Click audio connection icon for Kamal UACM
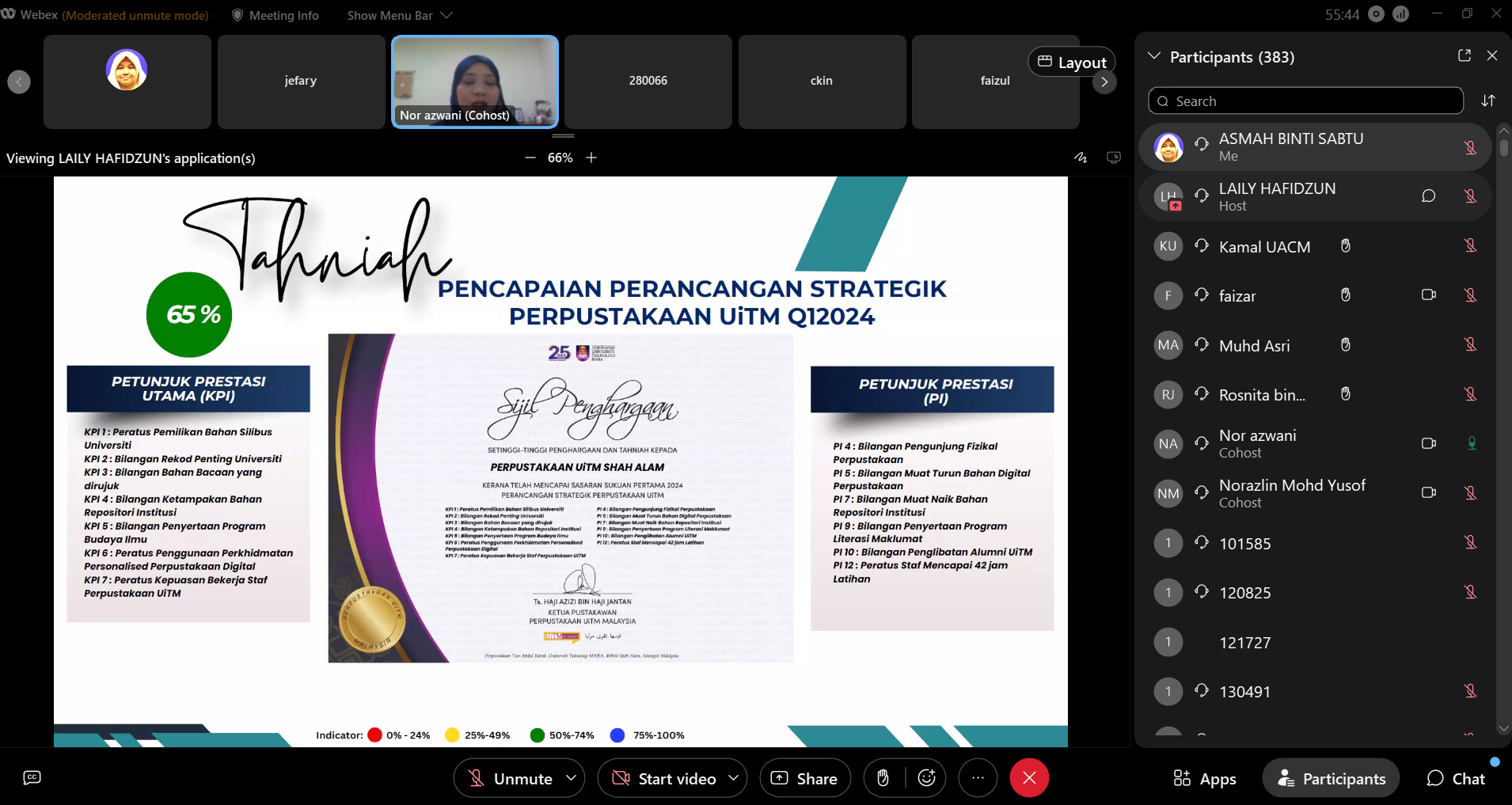This screenshot has height=805, width=1512. coord(1202,245)
